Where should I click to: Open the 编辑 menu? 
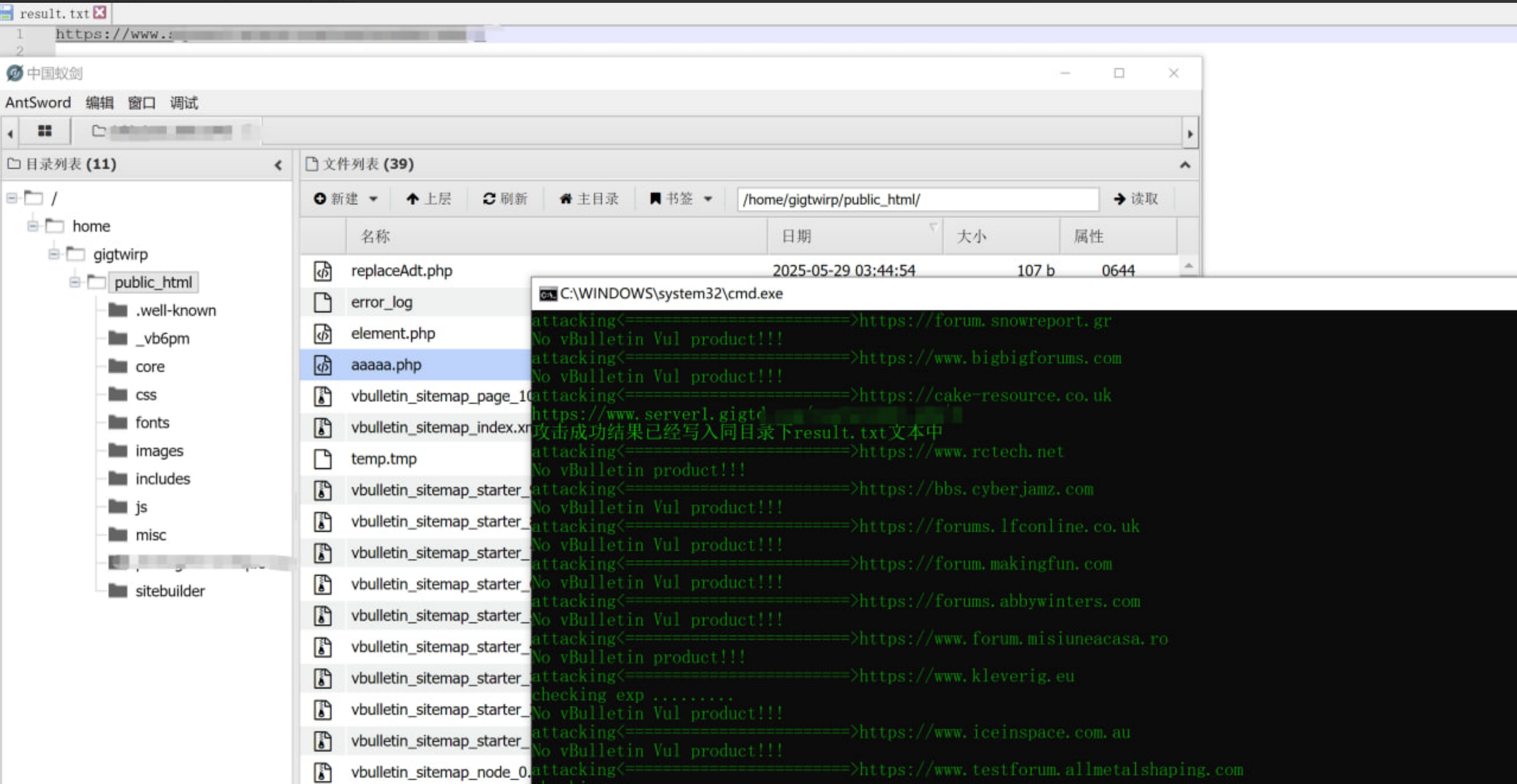tap(99, 103)
